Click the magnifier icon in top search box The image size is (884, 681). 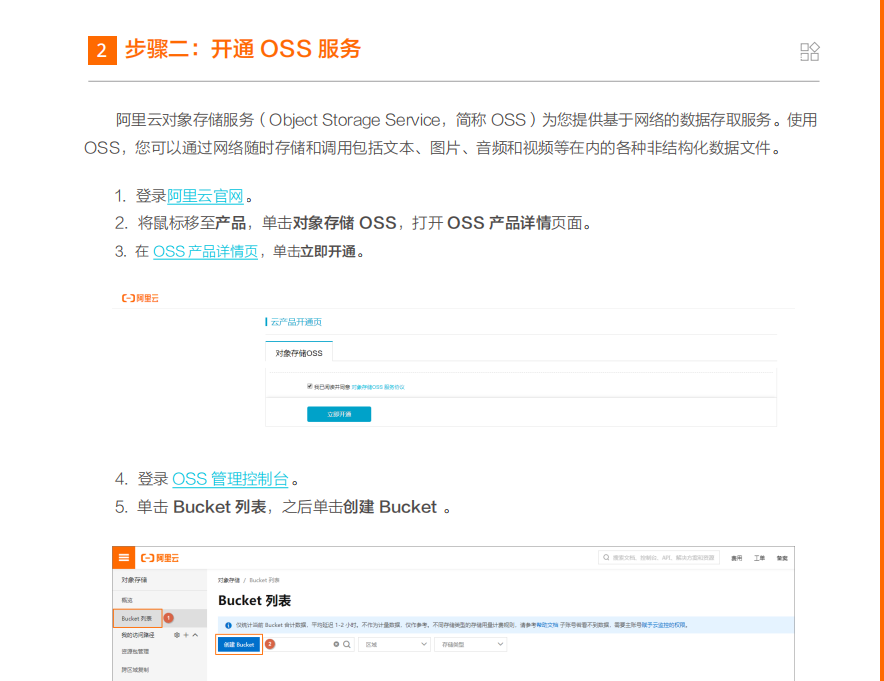tap(606, 558)
